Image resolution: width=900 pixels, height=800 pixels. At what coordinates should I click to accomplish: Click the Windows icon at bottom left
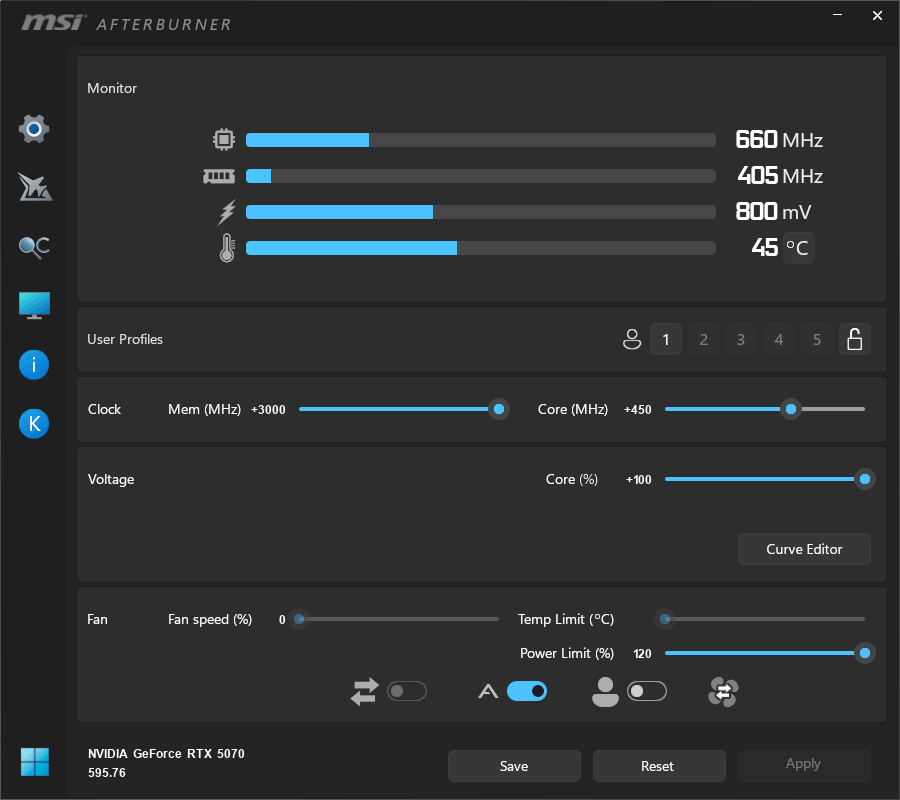coord(33,762)
